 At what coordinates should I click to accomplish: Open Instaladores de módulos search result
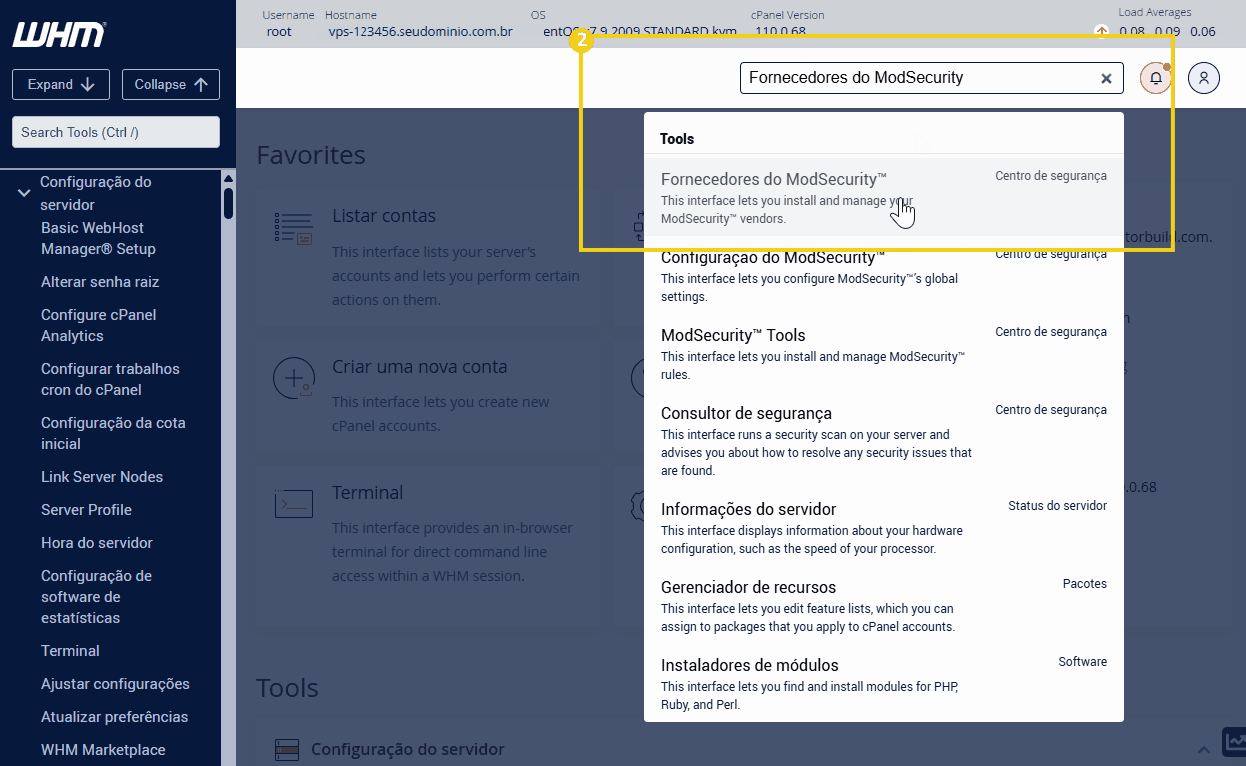pyautogui.click(x=884, y=684)
